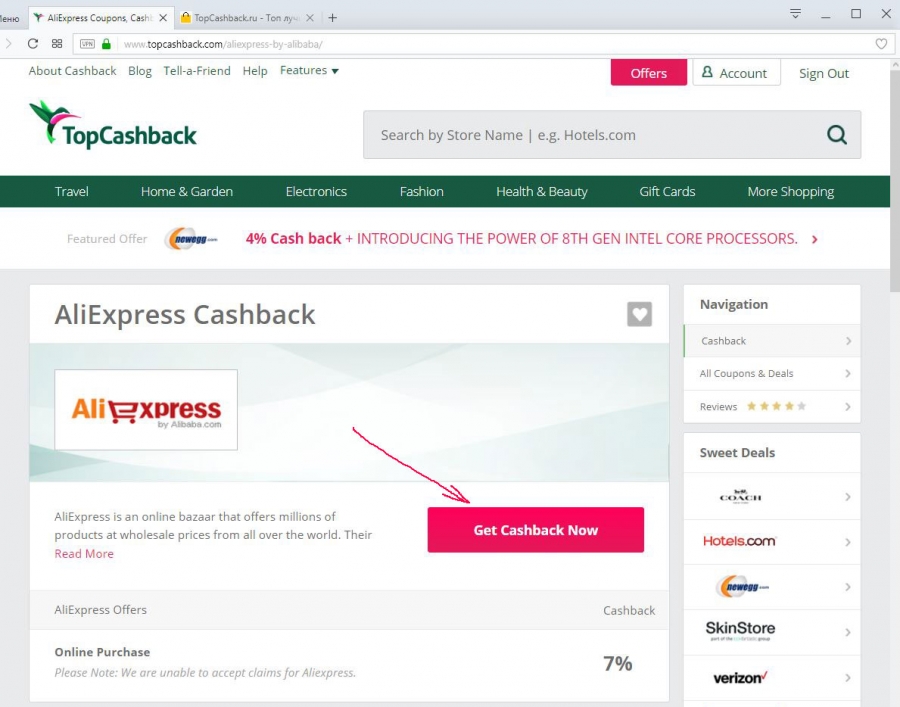Expand All Coupons & Deals section

pyautogui.click(x=772, y=374)
